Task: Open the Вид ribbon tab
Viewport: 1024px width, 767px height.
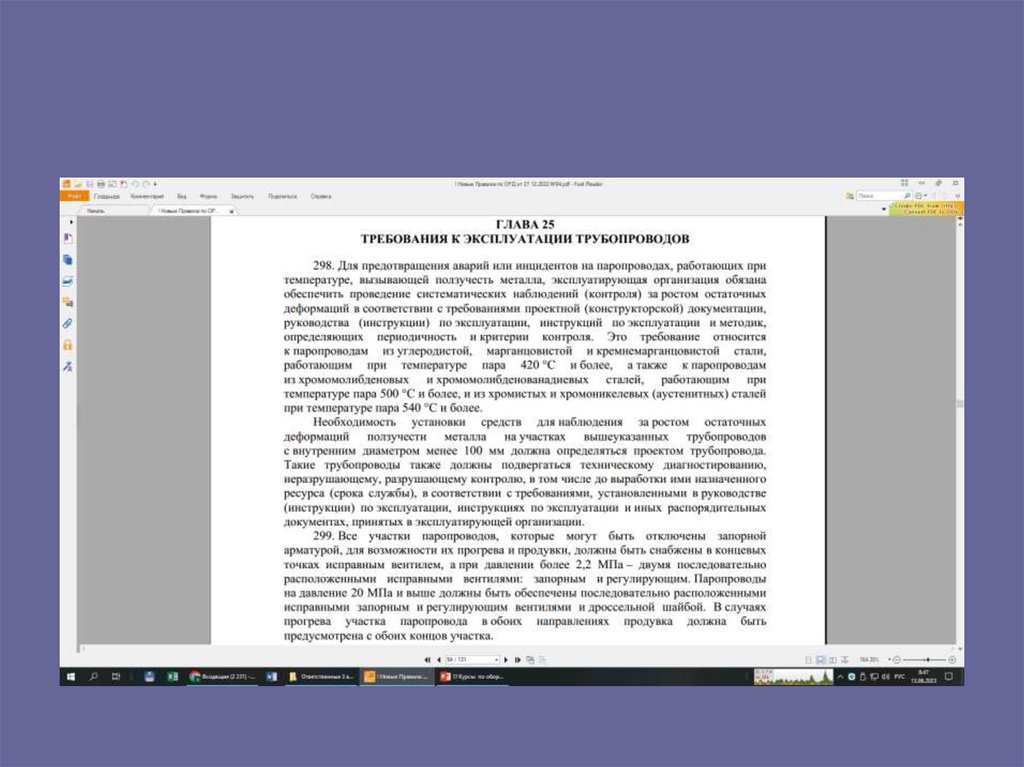Action: click(182, 196)
